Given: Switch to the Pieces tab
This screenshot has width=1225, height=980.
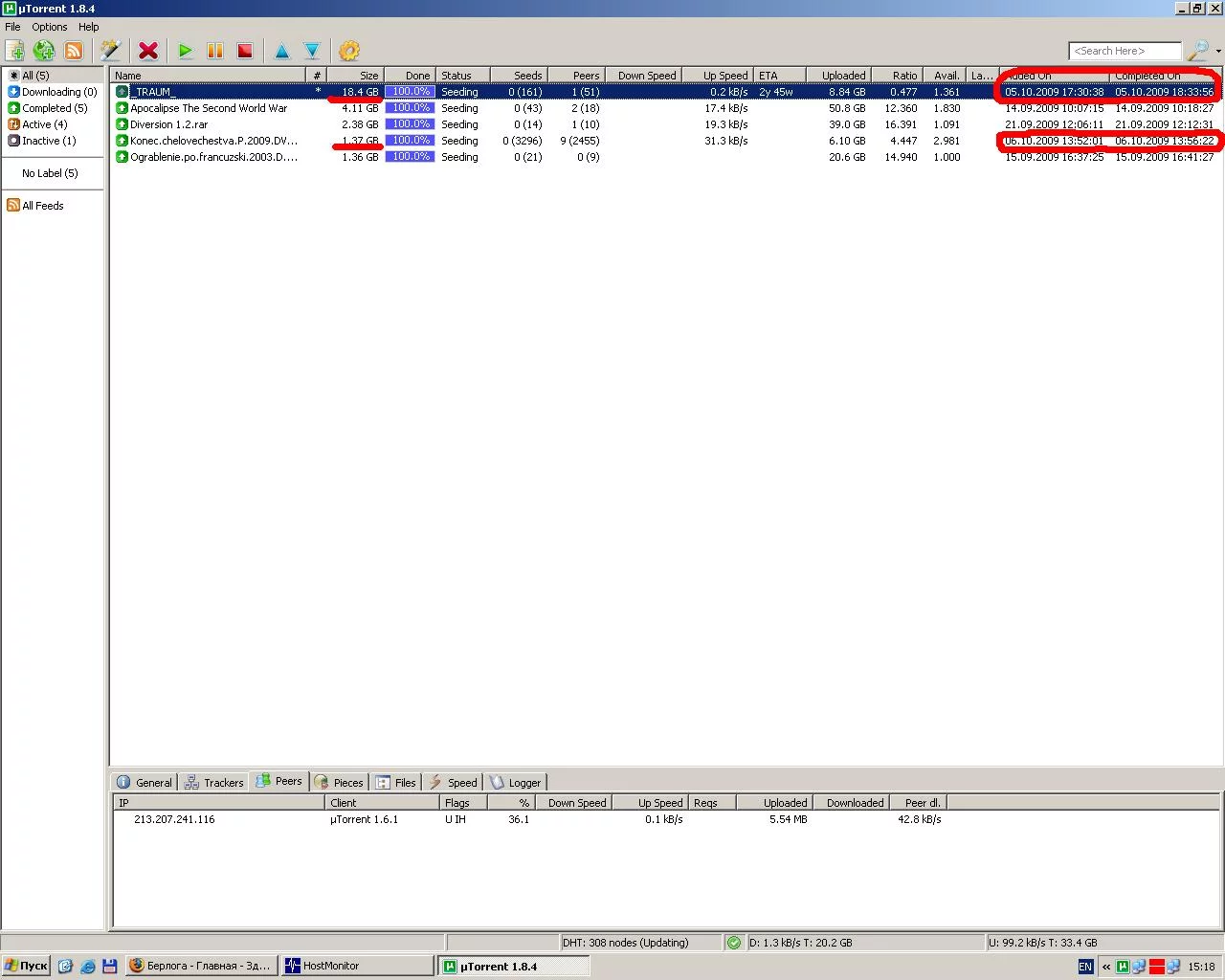Looking at the screenshot, I should (339, 783).
